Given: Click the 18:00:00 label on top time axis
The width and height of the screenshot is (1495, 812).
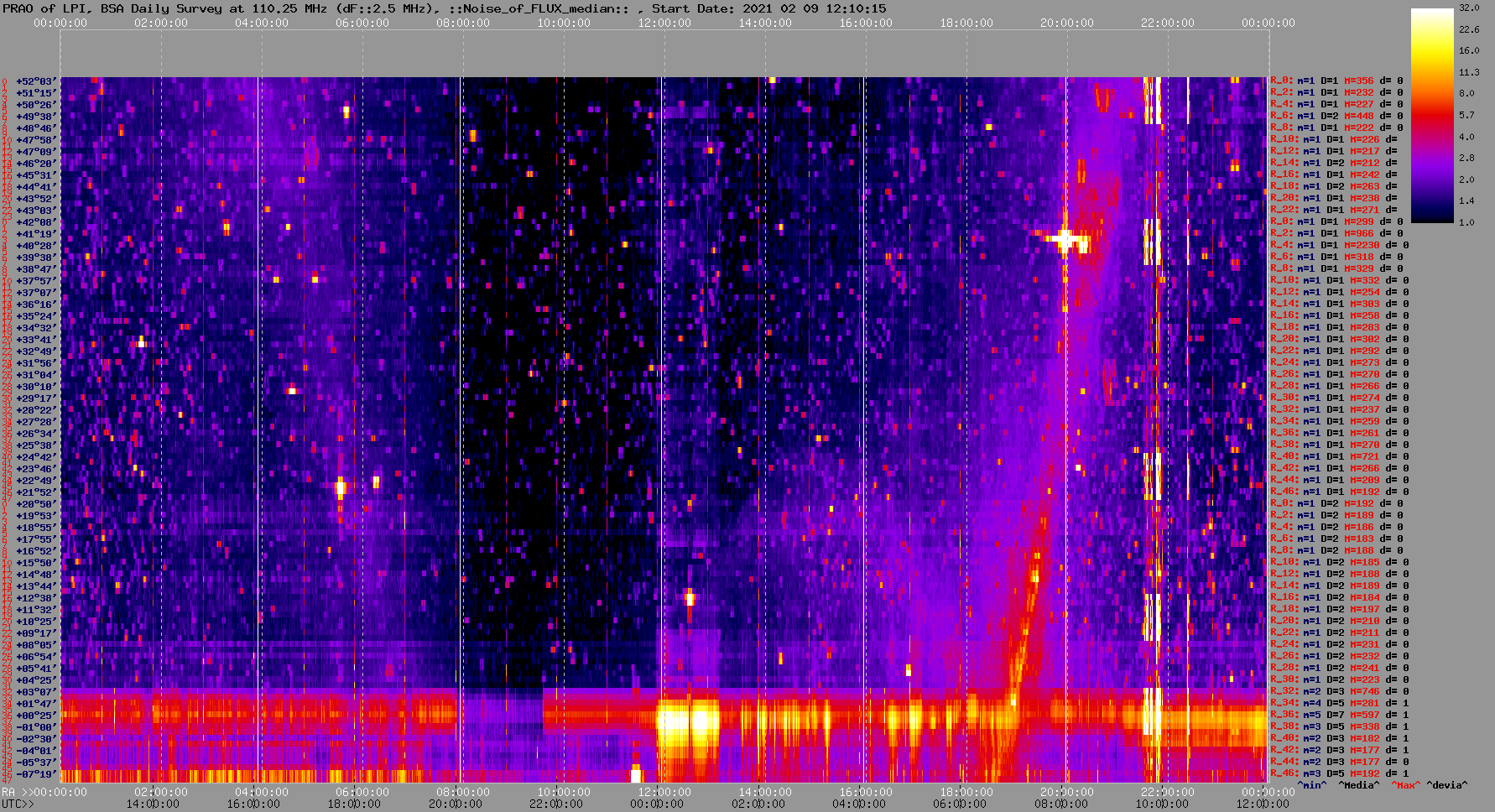Looking at the screenshot, I should [x=966, y=23].
